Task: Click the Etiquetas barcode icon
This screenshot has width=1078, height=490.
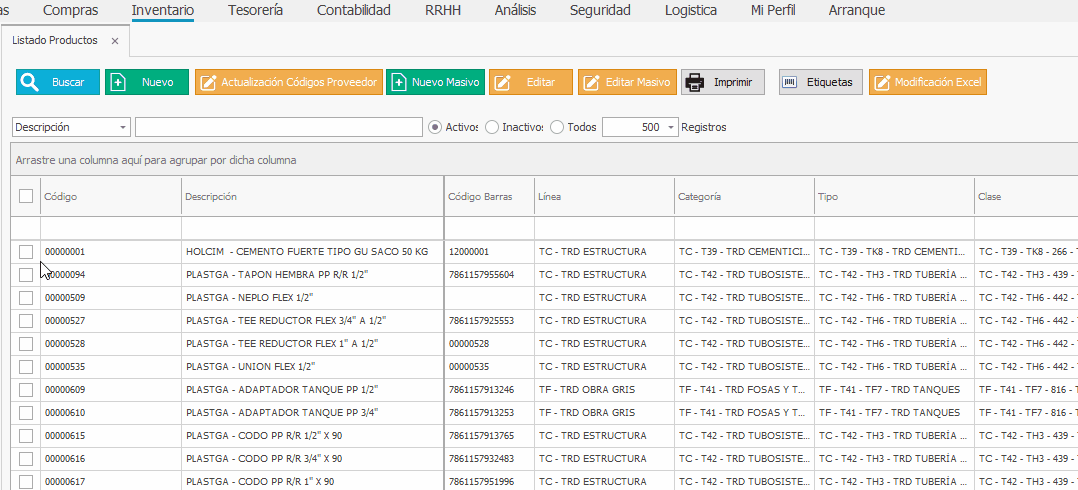Action: tap(791, 82)
